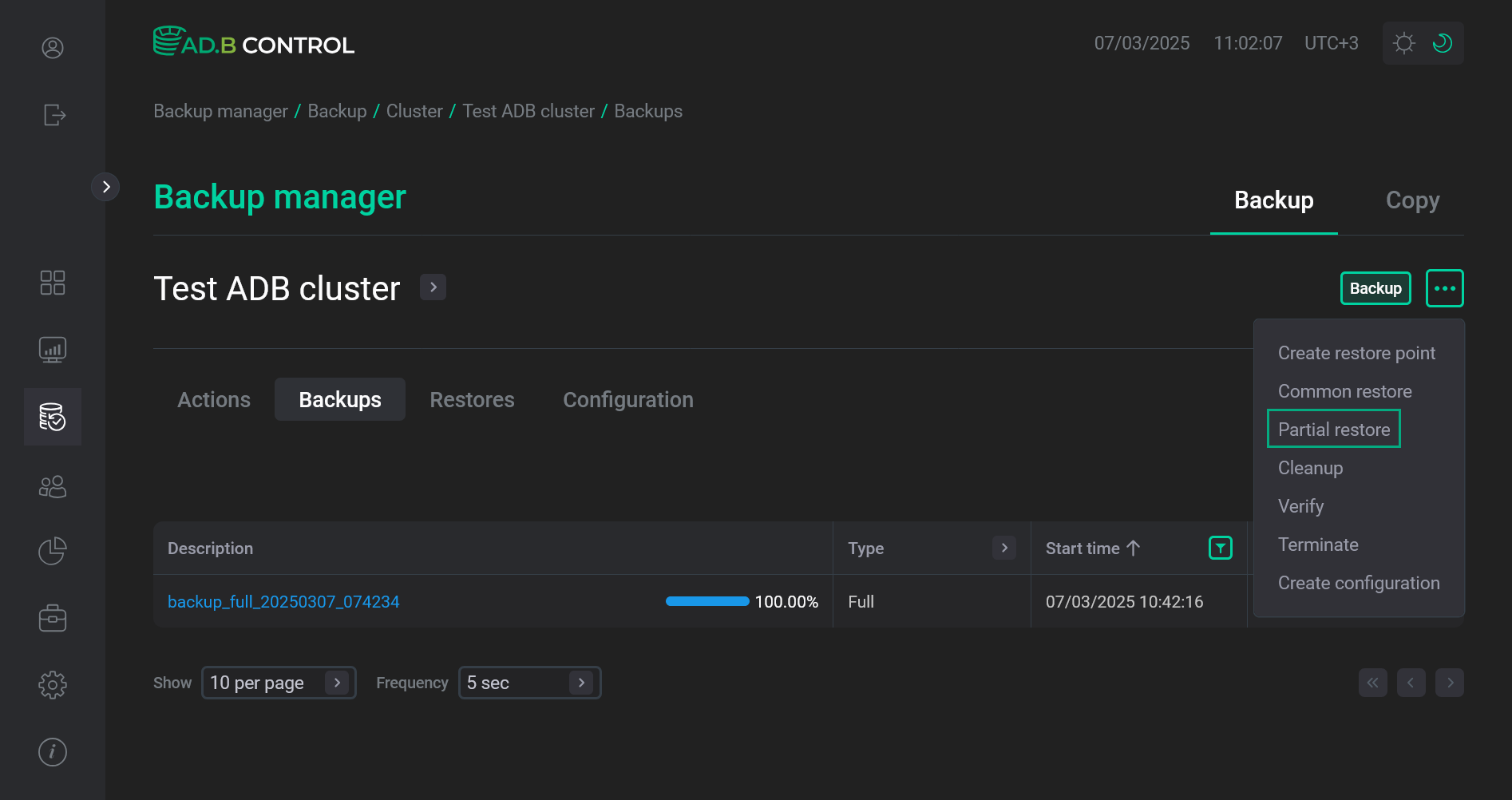Open the 10 per page dropdown
The image size is (1512, 800).
tap(279, 683)
